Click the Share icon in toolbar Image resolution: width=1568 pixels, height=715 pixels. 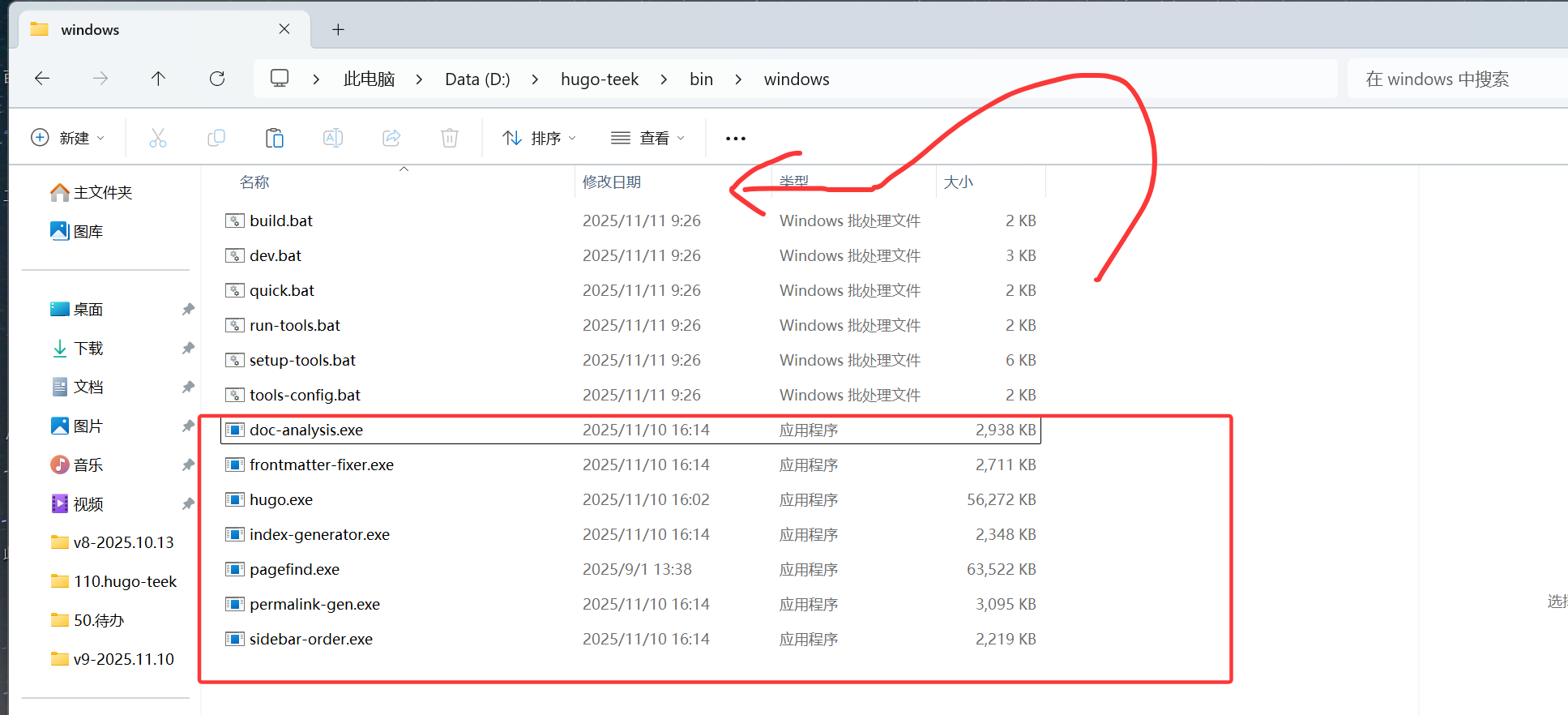click(391, 138)
